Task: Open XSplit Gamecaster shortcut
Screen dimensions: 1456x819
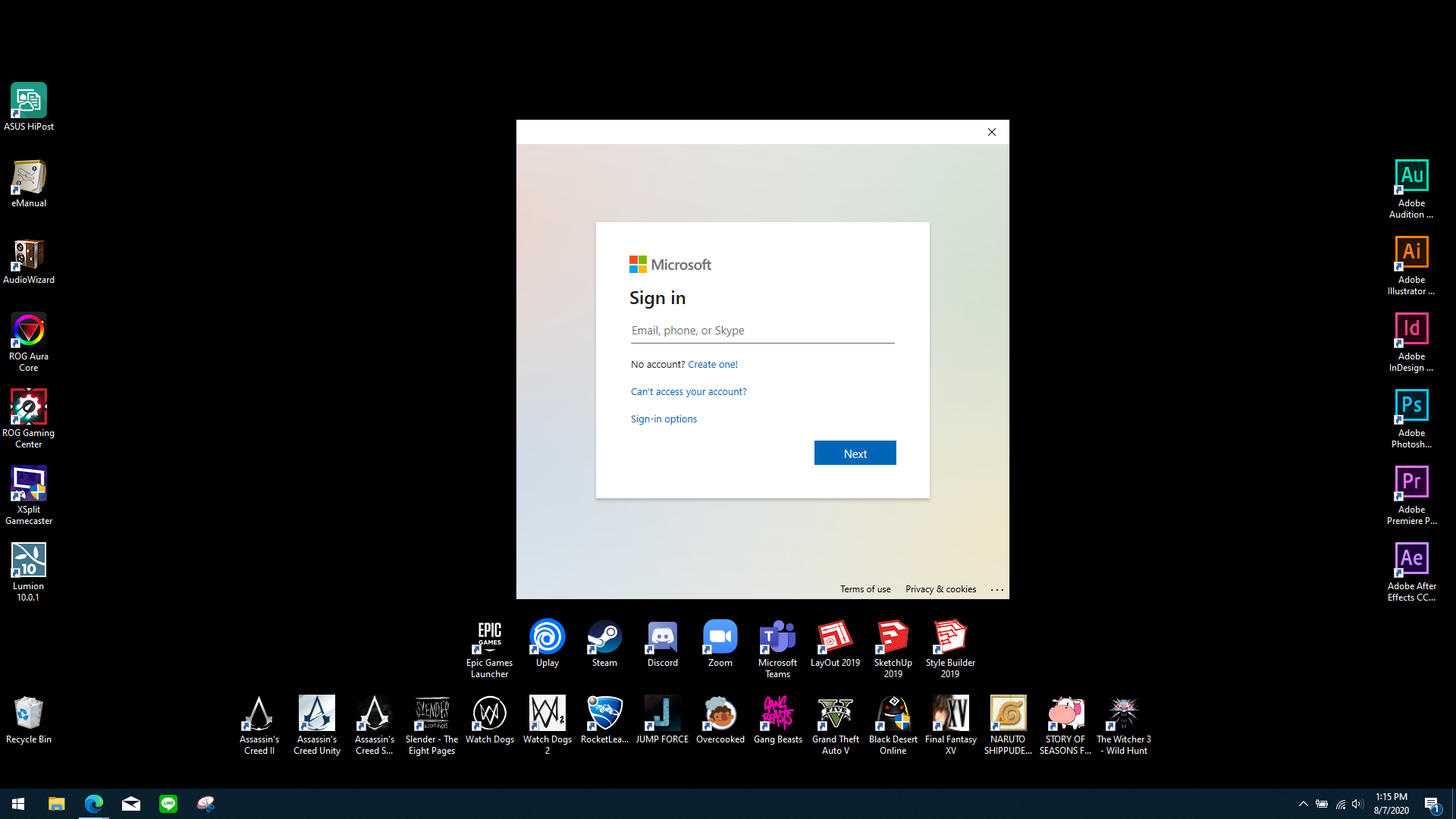Action: point(29,494)
